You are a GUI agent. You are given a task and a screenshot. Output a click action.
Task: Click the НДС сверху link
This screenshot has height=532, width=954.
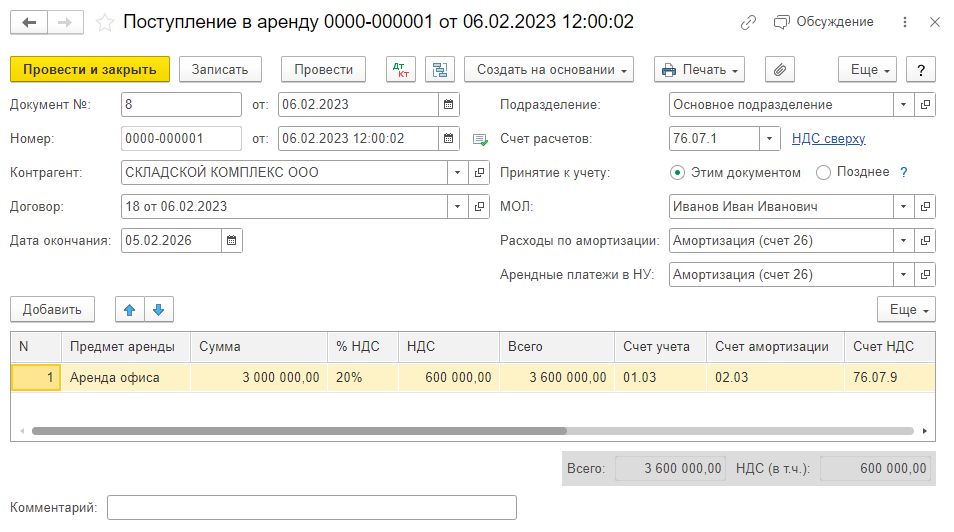pyautogui.click(x=828, y=139)
